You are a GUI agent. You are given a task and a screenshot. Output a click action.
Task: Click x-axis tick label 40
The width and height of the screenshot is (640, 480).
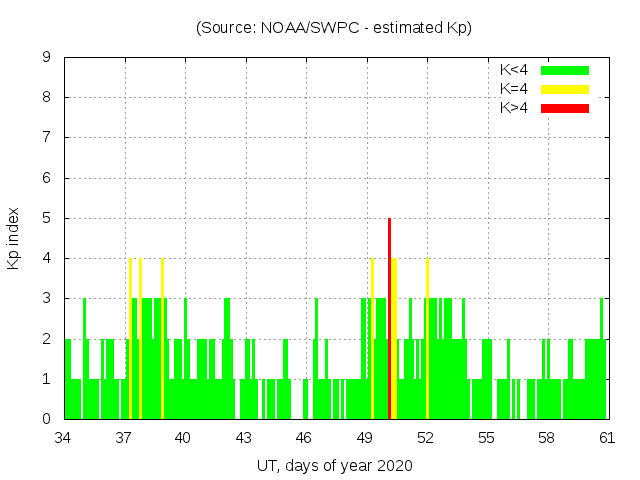(x=184, y=438)
